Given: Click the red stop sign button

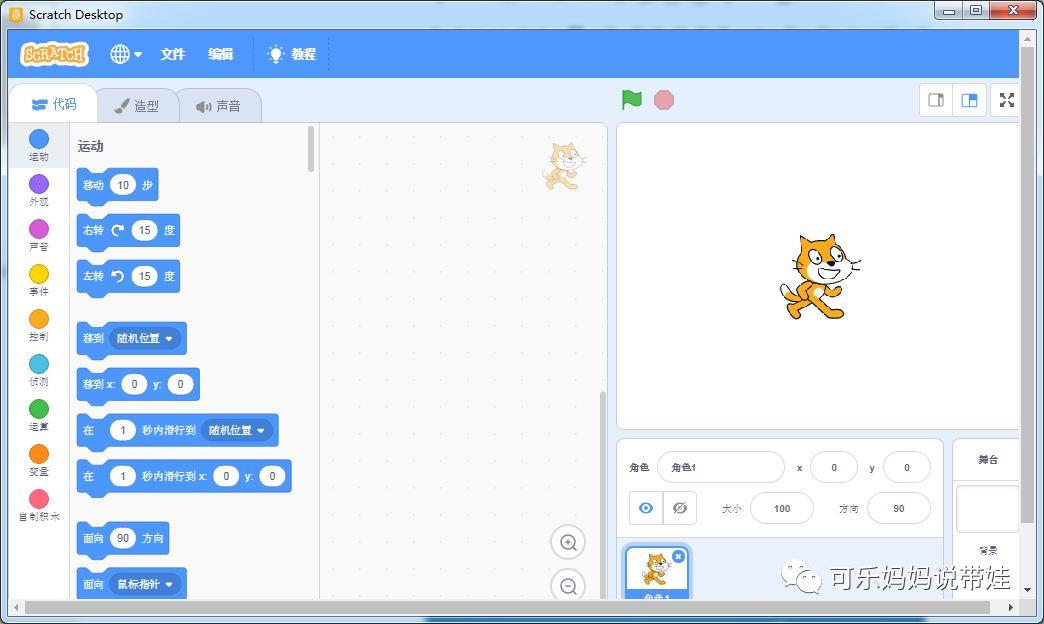Looking at the screenshot, I should (664, 100).
